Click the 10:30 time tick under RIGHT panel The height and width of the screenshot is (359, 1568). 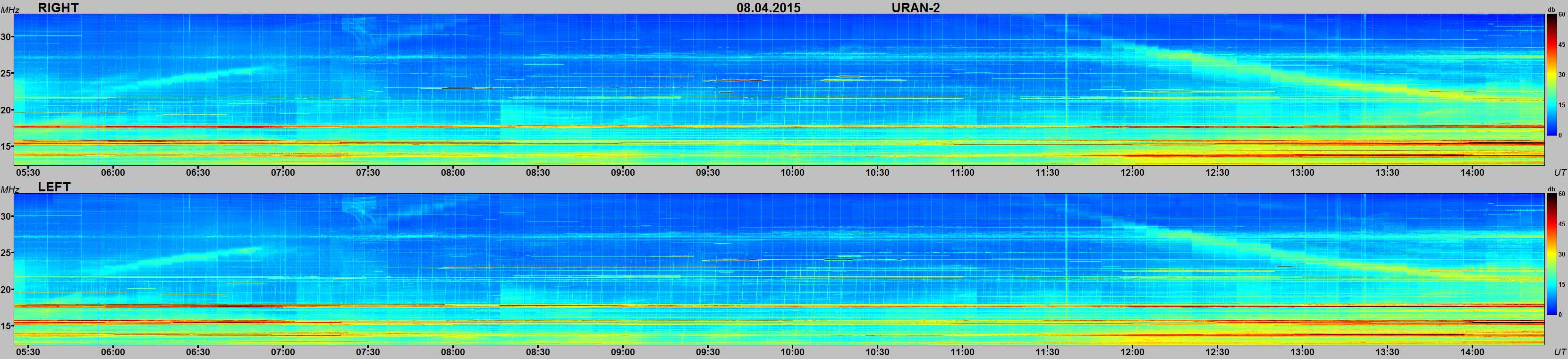(877, 172)
